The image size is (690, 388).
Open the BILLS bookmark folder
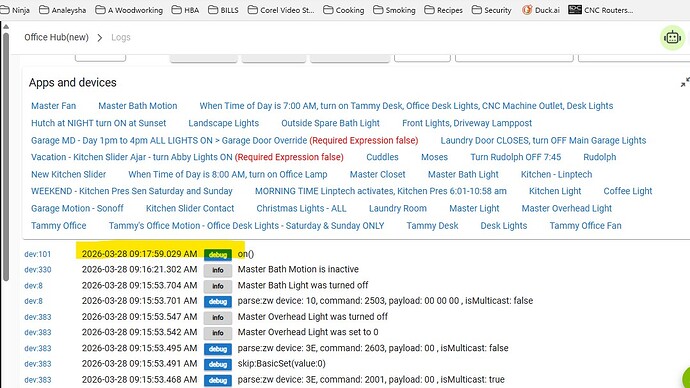[x=223, y=10]
